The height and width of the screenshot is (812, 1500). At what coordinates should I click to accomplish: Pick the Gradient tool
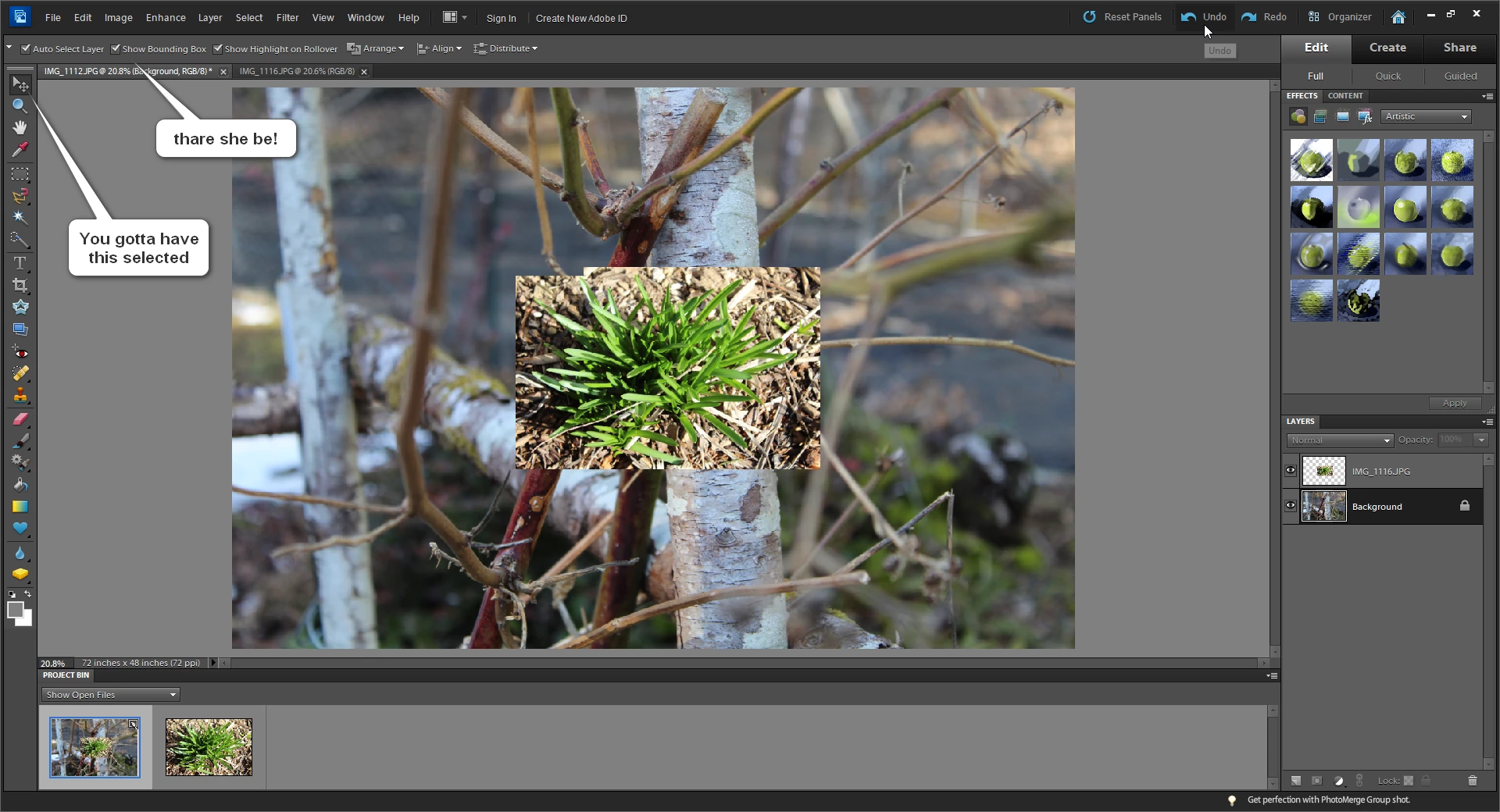click(x=20, y=506)
